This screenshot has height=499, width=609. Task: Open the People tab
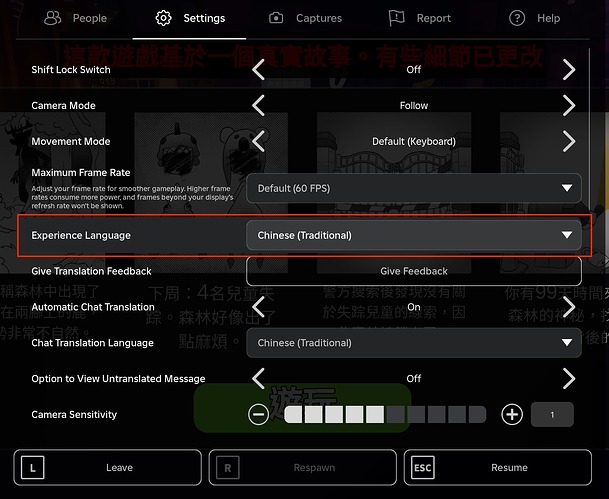click(x=75, y=18)
